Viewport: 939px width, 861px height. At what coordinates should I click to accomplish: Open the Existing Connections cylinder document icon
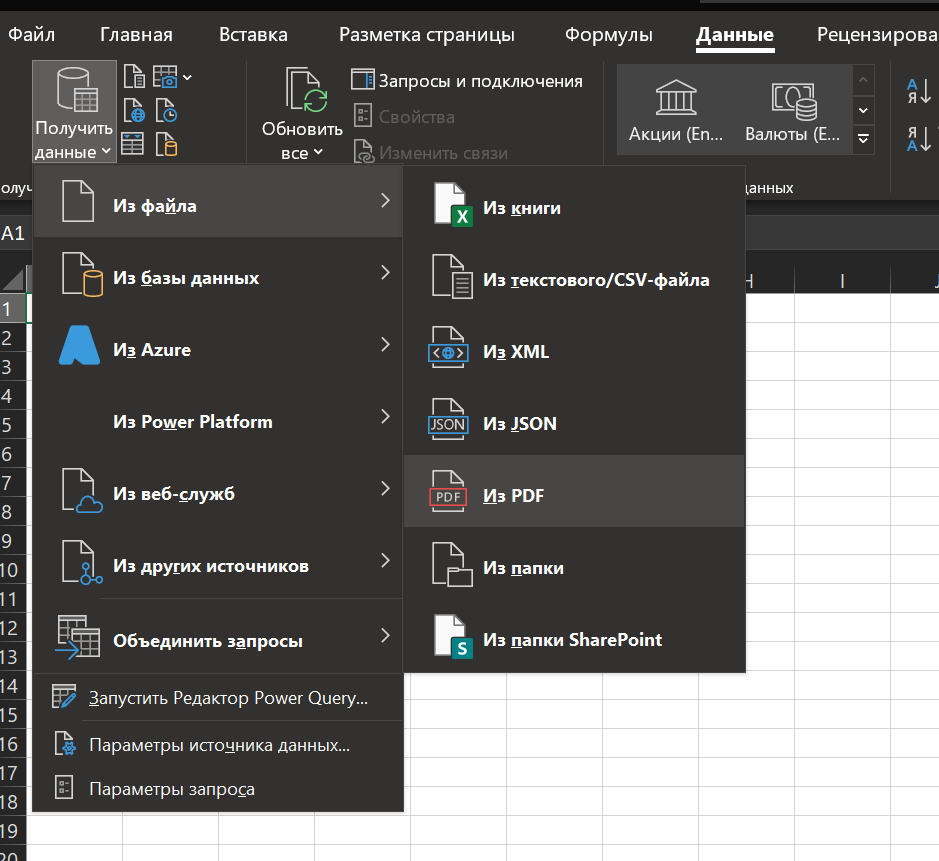click(x=166, y=144)
